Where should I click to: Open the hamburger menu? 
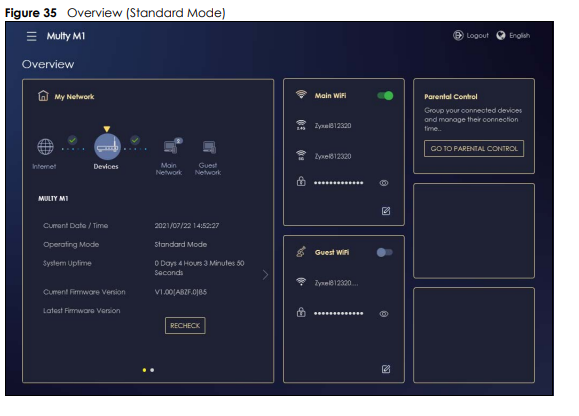point(31,36)
